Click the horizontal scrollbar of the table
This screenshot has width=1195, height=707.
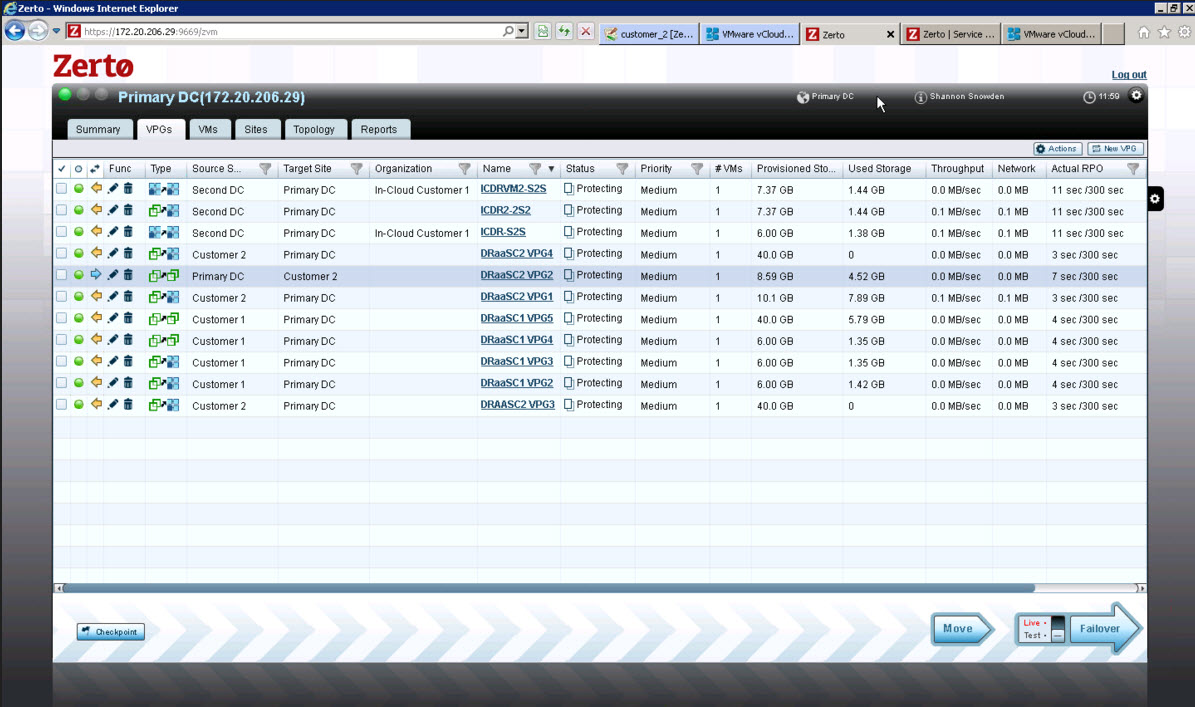click(549, 588)
